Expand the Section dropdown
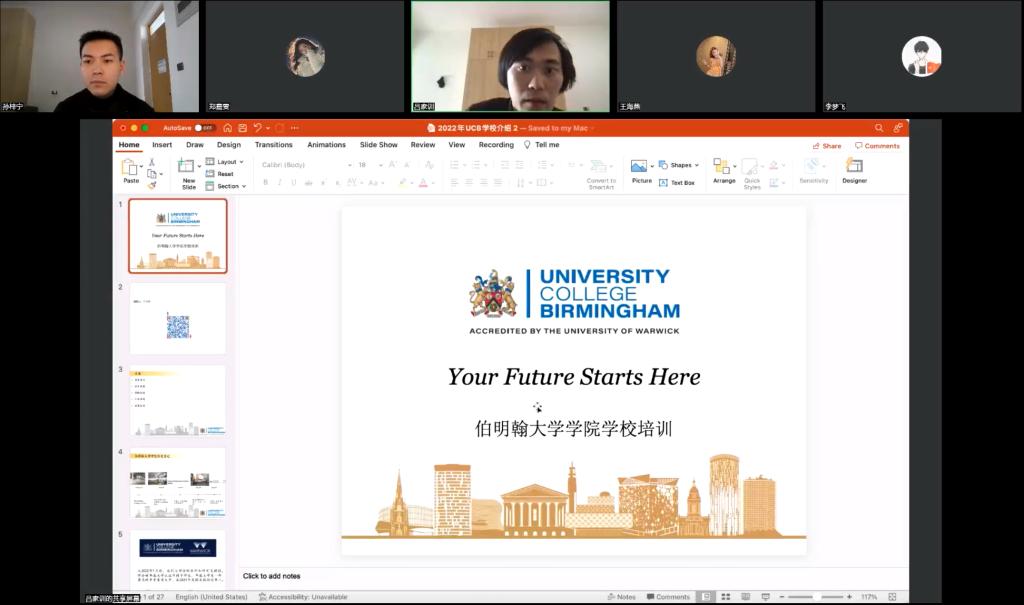 tap(226, 186)
